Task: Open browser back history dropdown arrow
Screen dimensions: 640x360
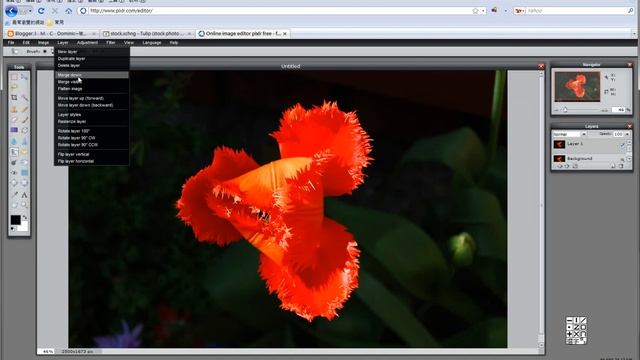Action: (x=30, y=11)
